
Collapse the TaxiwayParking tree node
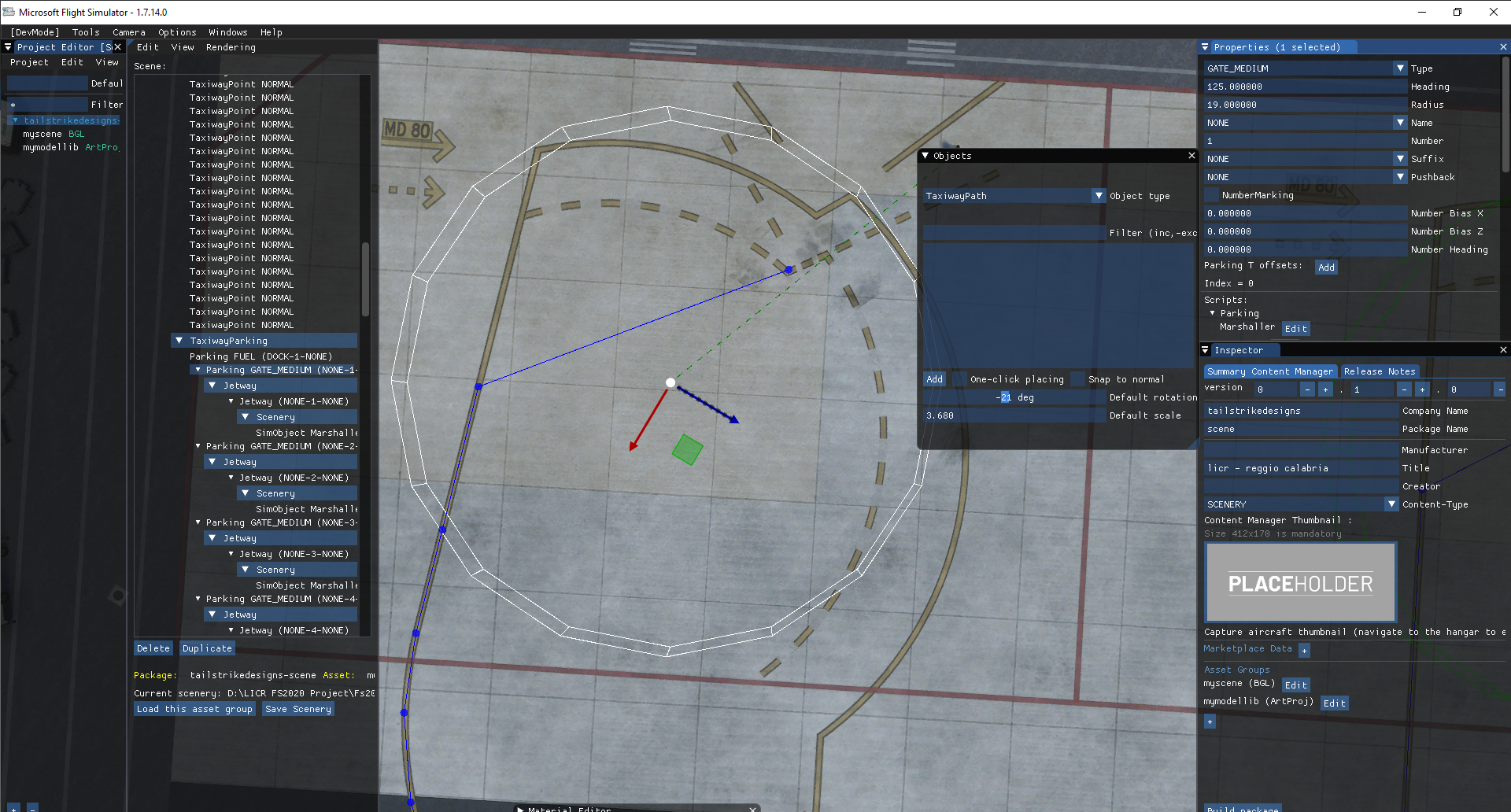[x=179, y=341]
